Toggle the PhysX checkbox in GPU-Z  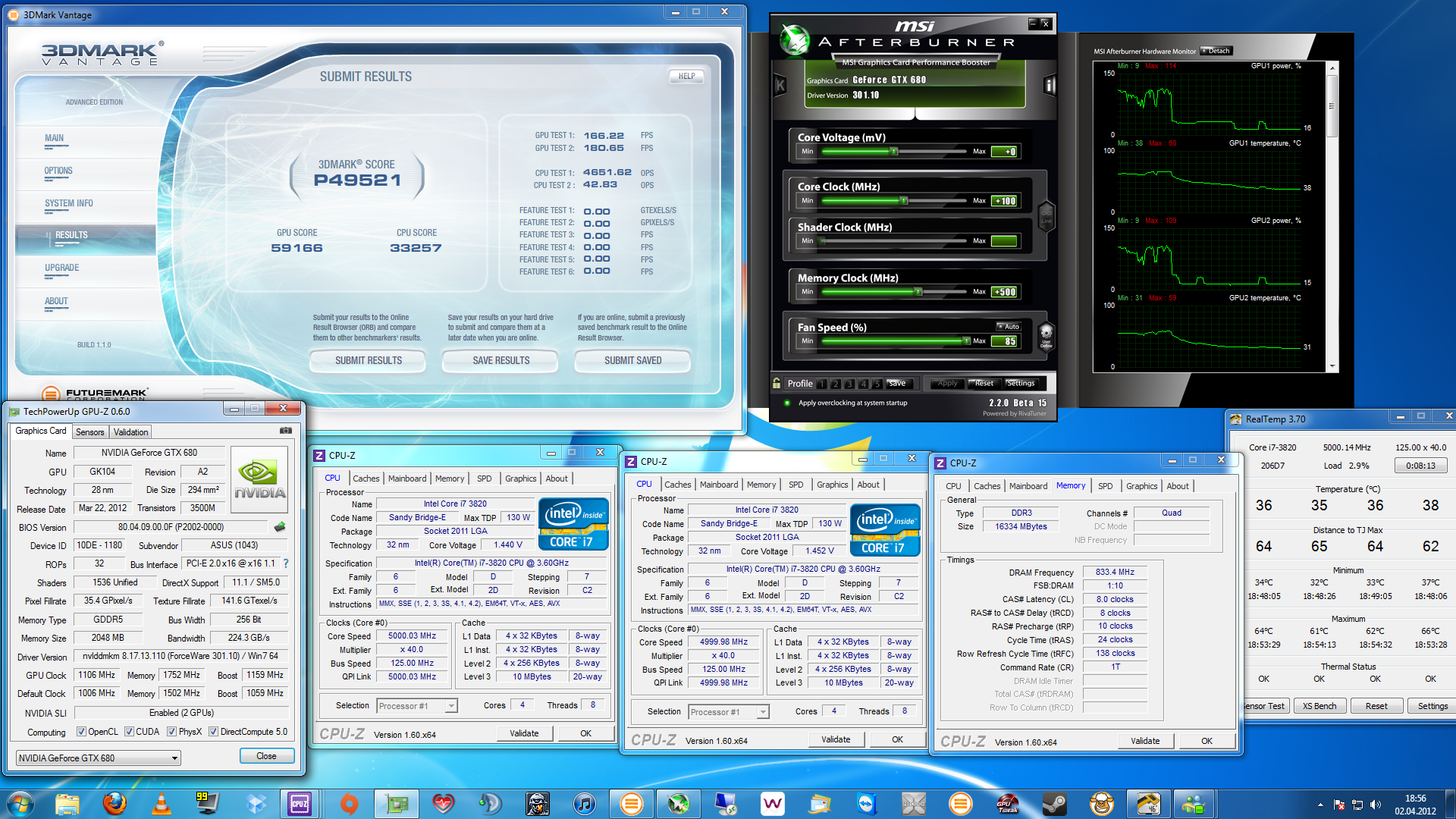pyautogui.click(x=171, y=732)
